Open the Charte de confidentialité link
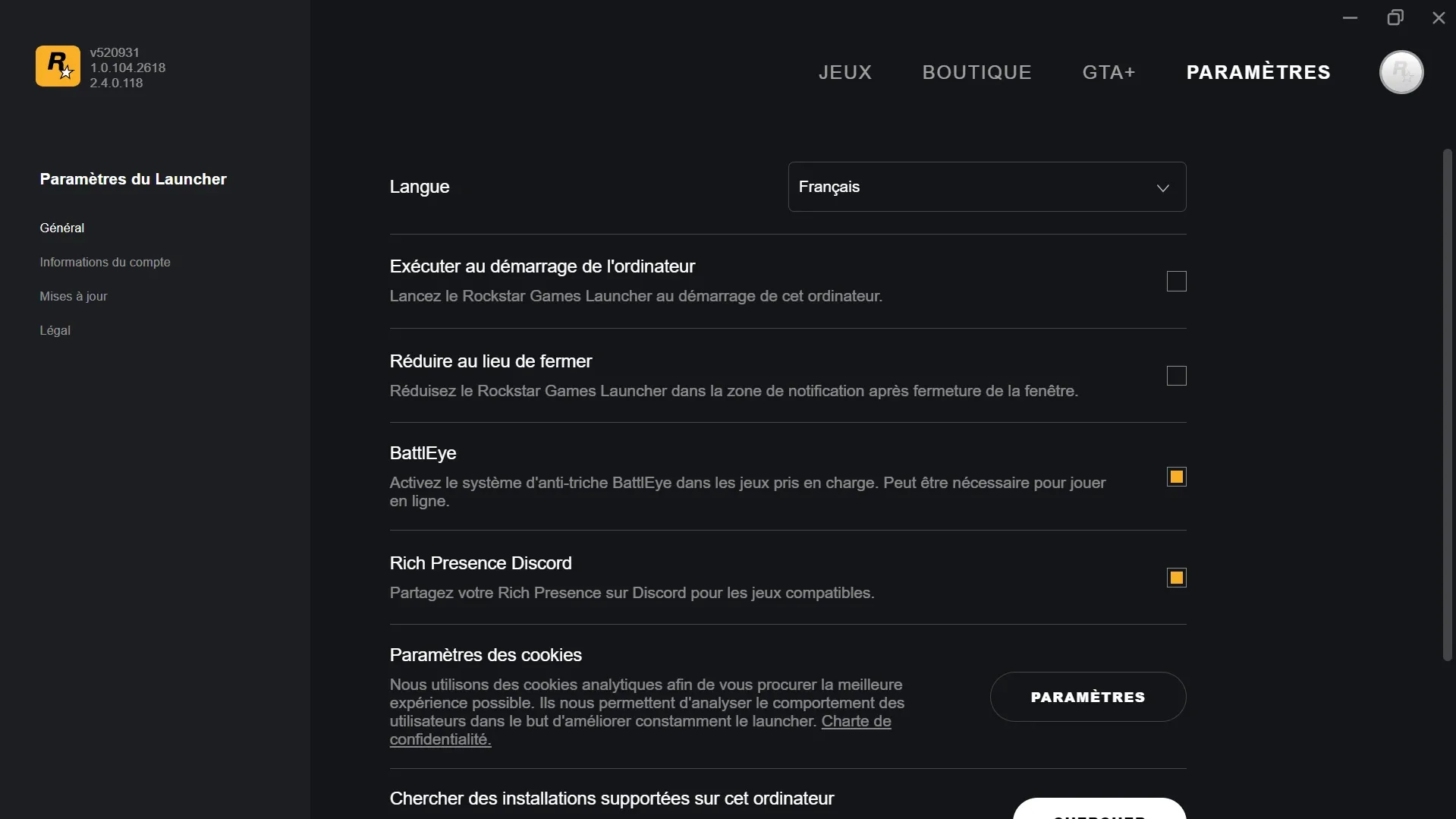The width and height of the screenshot is (1456, 819). click(856, 721)
